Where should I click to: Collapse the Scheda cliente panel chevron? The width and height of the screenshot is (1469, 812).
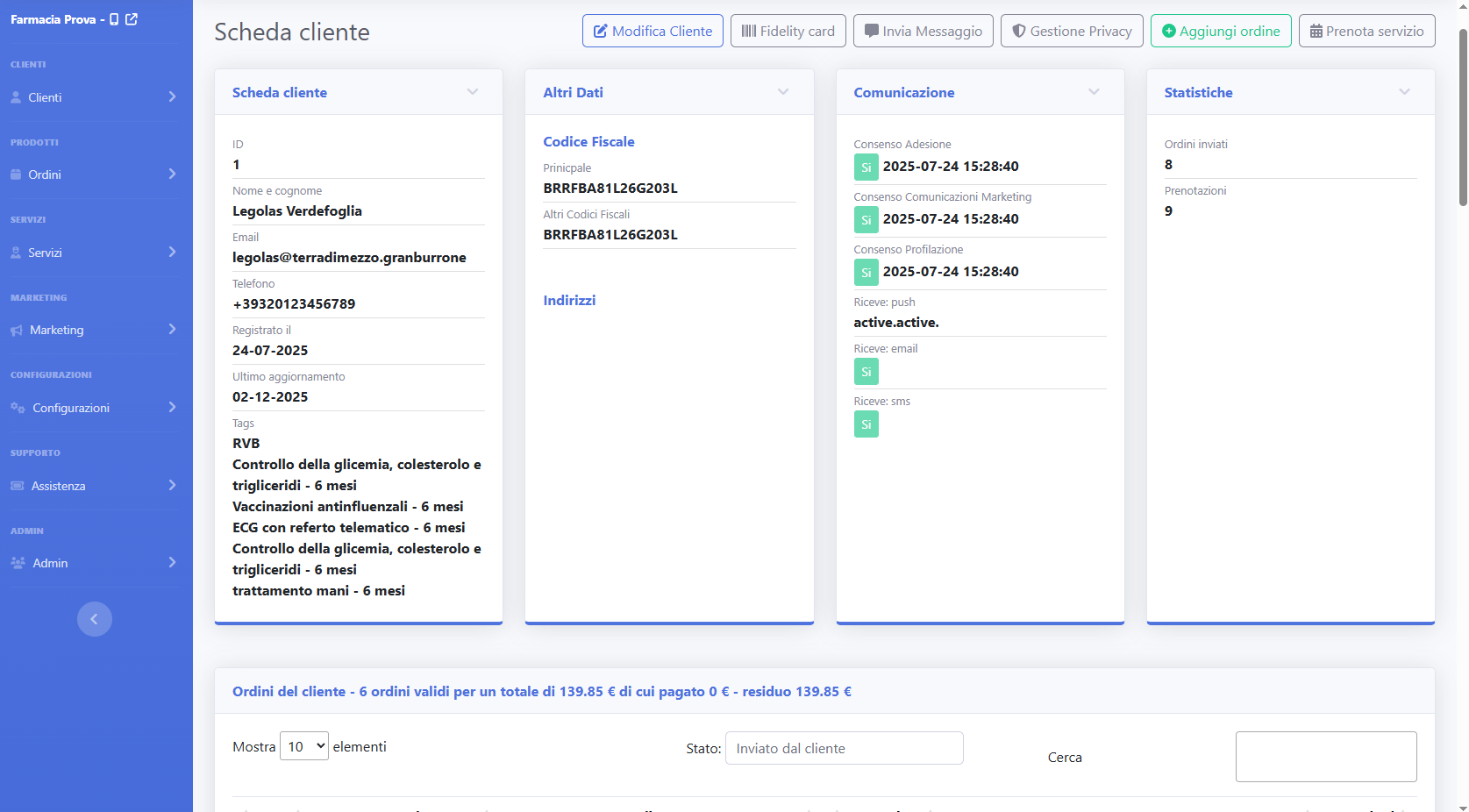tap(473, 92)
